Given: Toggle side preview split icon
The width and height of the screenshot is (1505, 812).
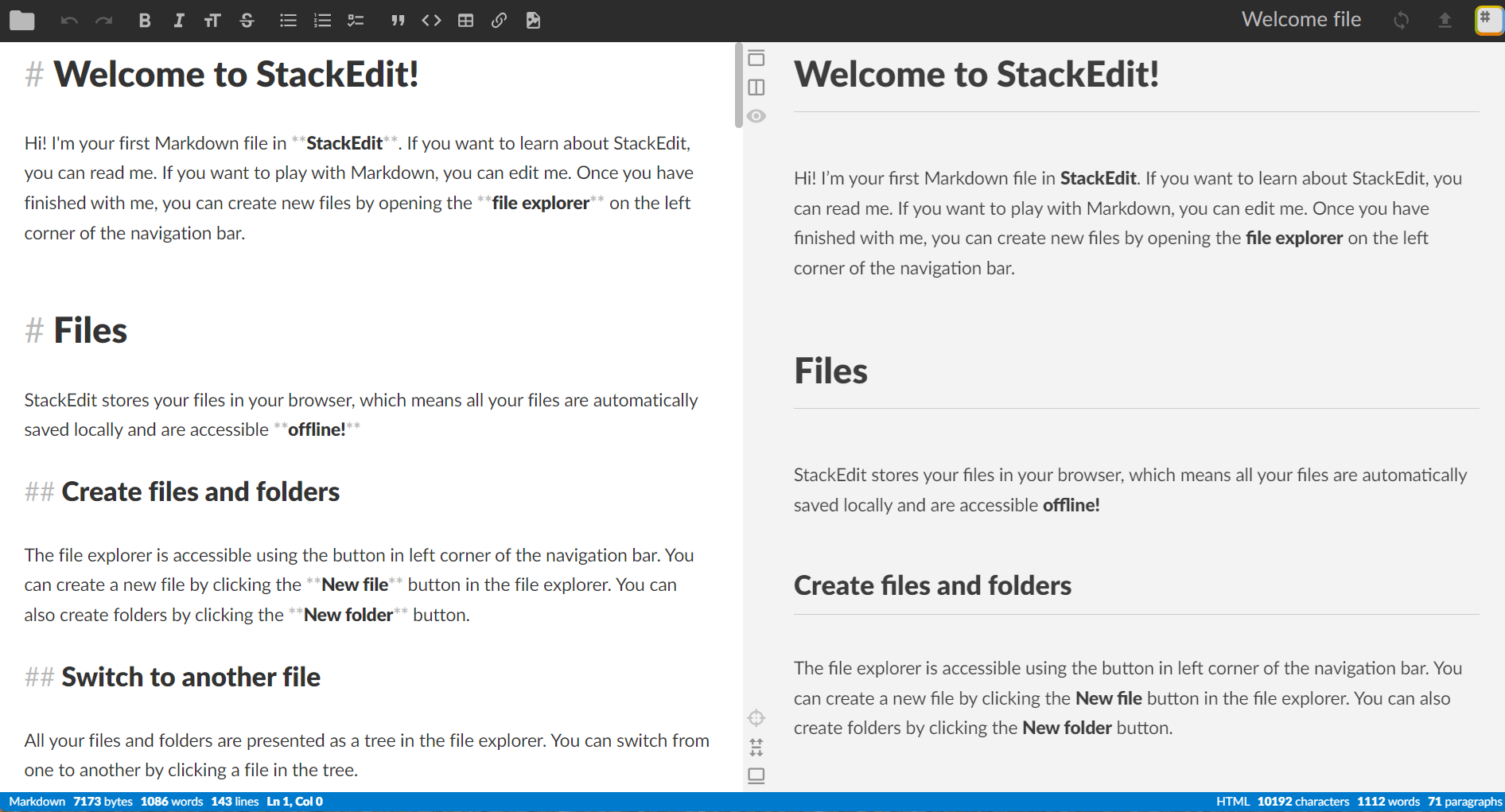Looking at the screenshot, I should [x=756, y=87].
